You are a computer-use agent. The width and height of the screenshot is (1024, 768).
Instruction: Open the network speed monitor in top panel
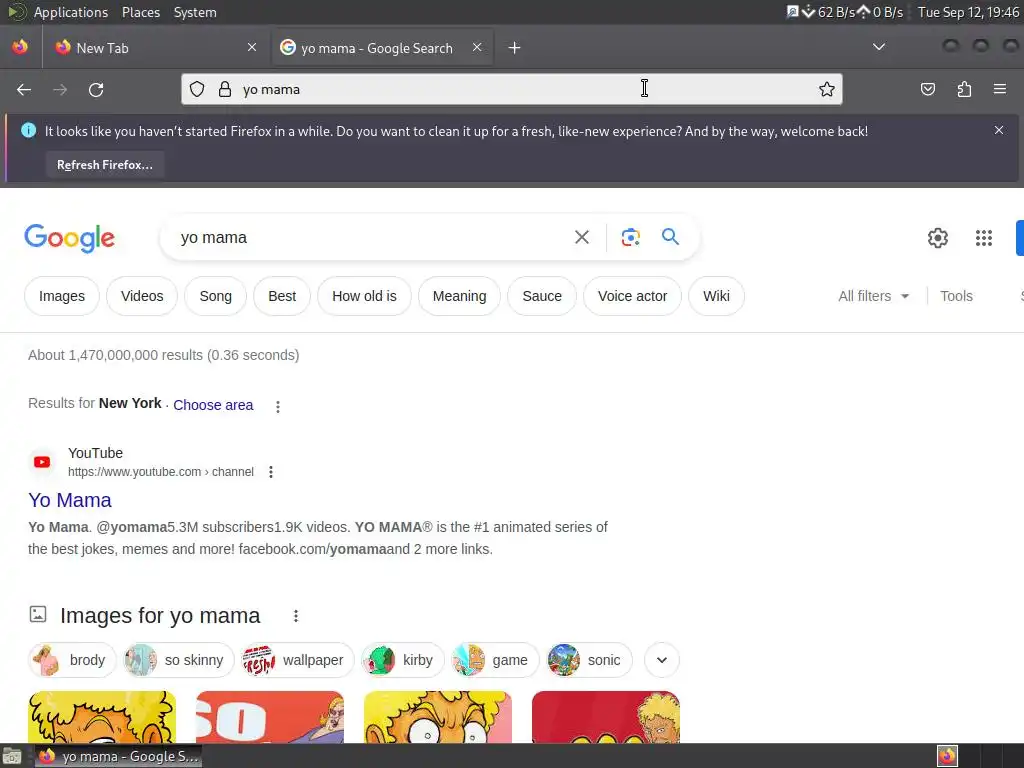coord(844,12)
